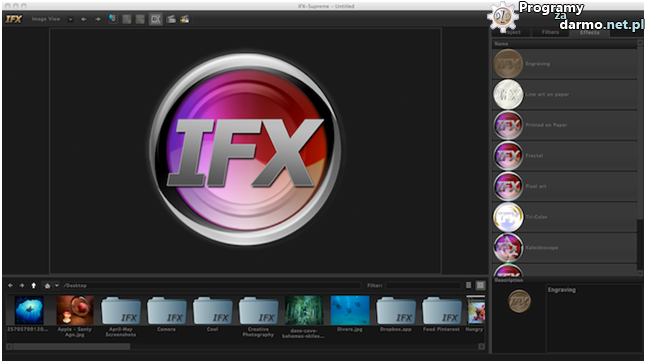Select the Kaleidoscope effect thumbnail
646x363 pixels.
508,248
